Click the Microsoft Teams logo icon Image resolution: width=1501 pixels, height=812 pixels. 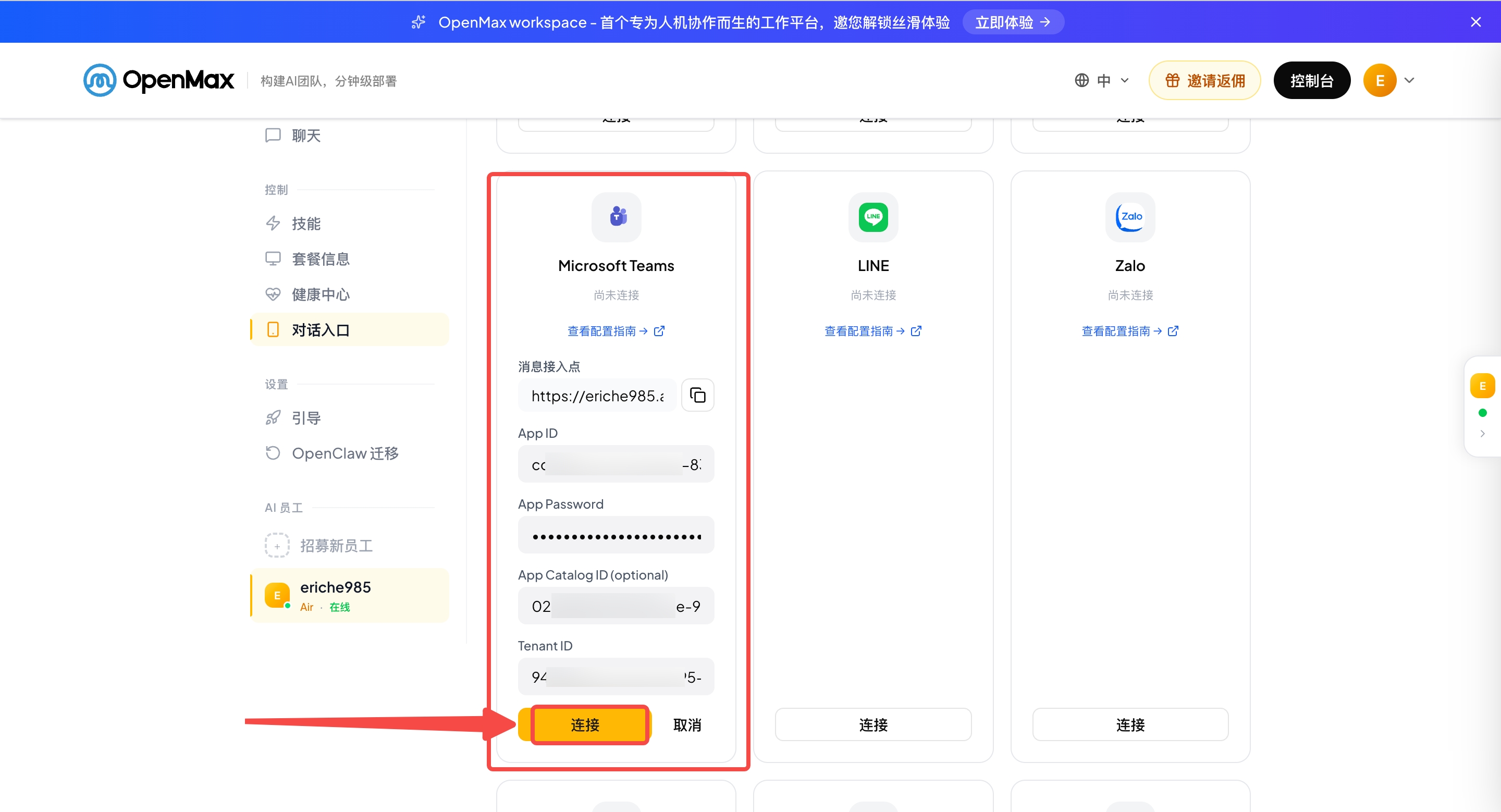(x=617, y=217)
